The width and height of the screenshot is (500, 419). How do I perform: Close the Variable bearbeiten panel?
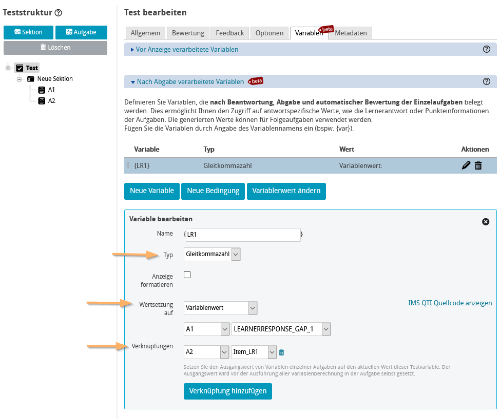coord(485,222)
